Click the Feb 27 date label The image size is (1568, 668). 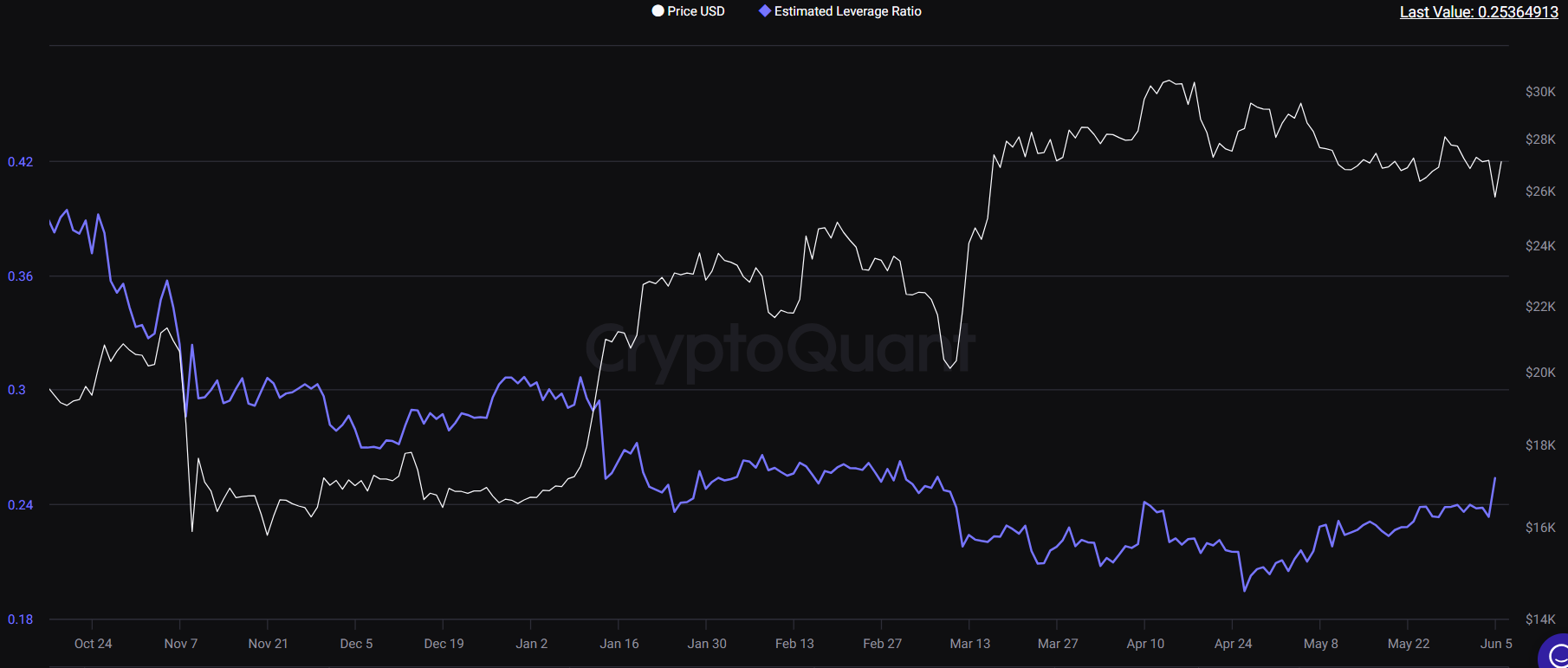click(x=882, y=644)
